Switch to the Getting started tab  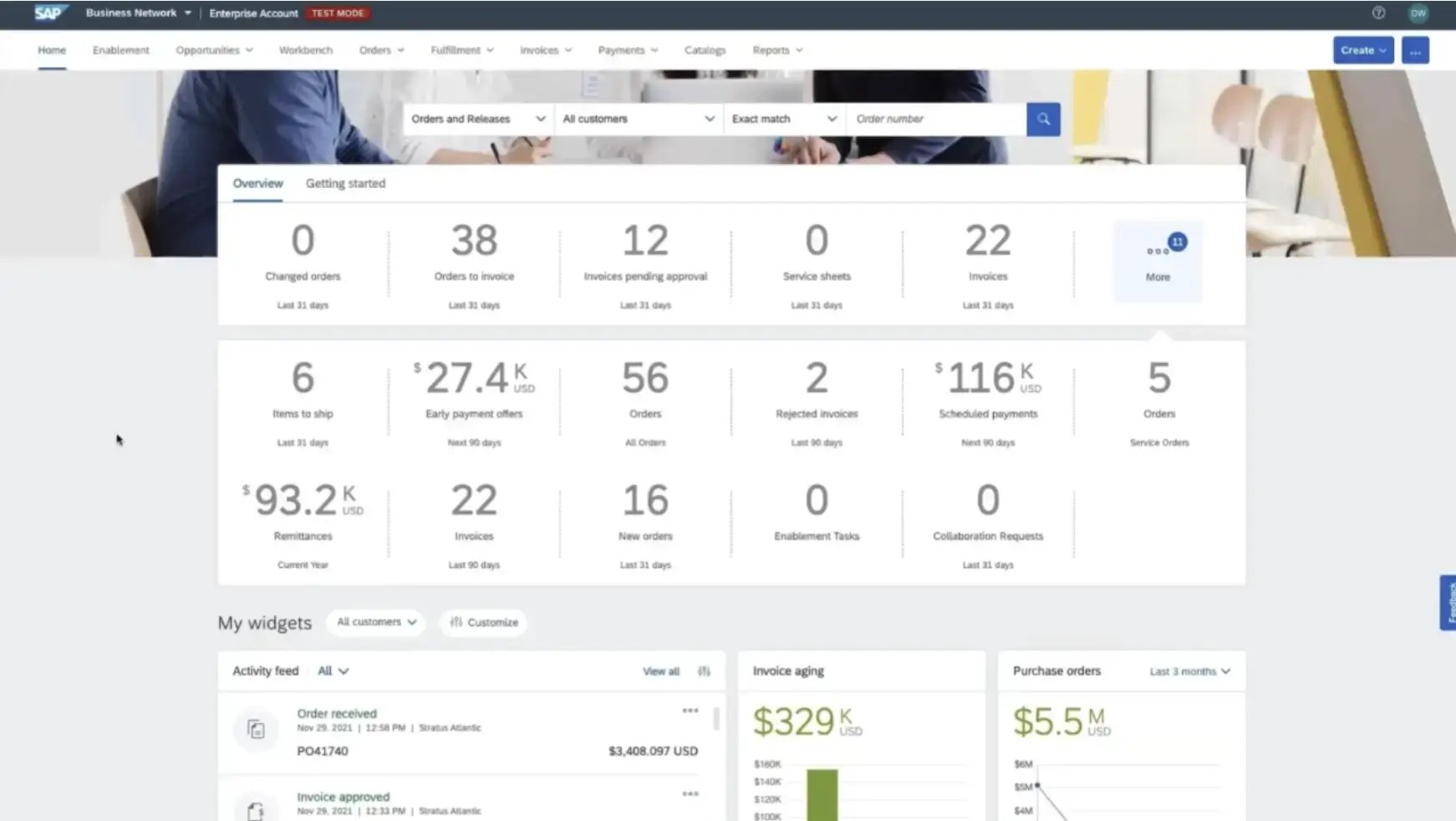(x=344, y=183)
